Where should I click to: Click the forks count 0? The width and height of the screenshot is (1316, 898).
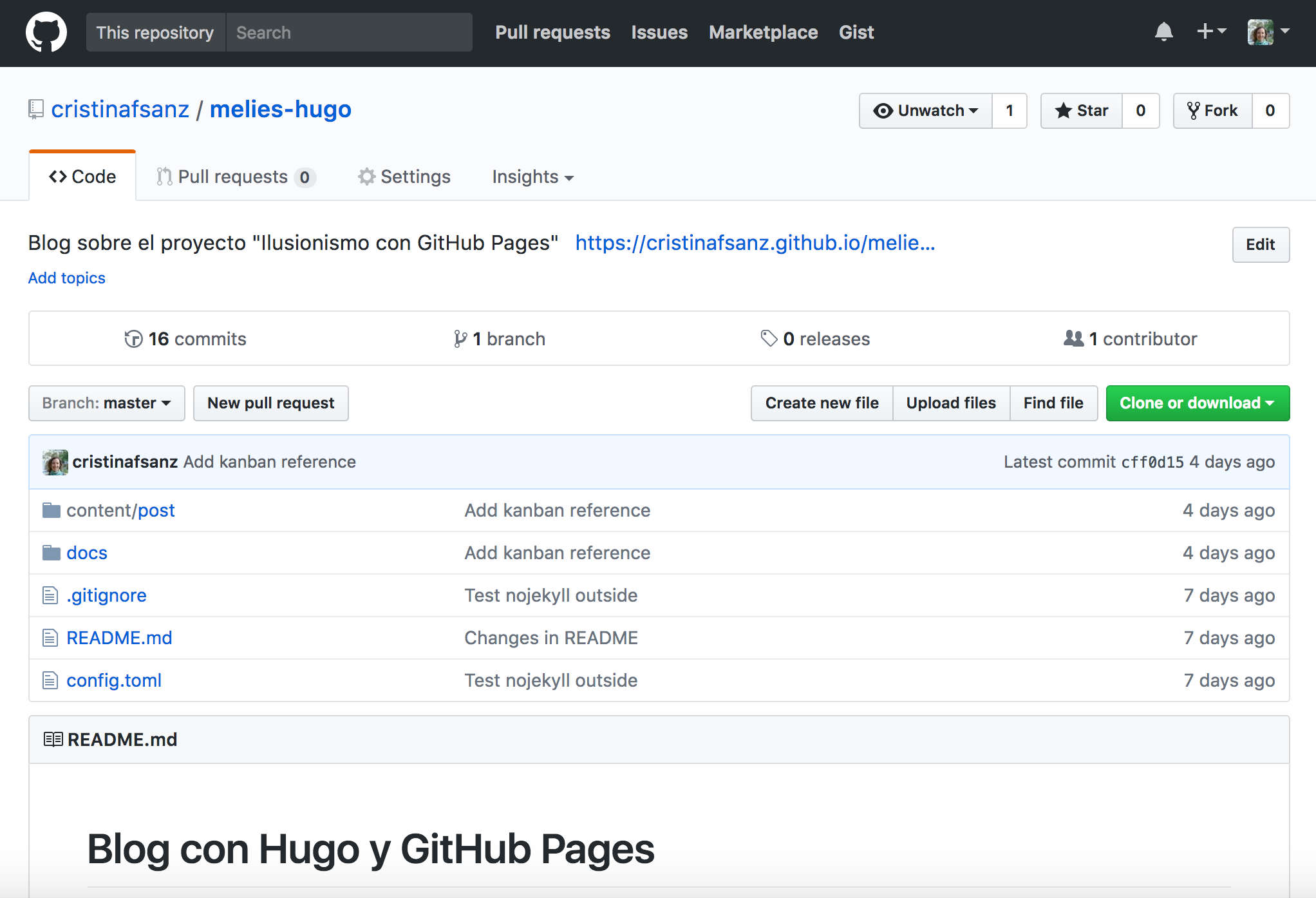tap(1270, 111)
